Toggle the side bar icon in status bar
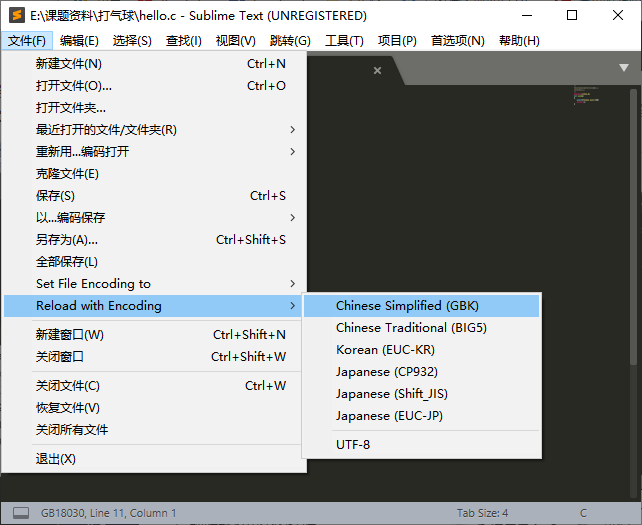This screenshot has height=525, width=642. pos(21,513)
